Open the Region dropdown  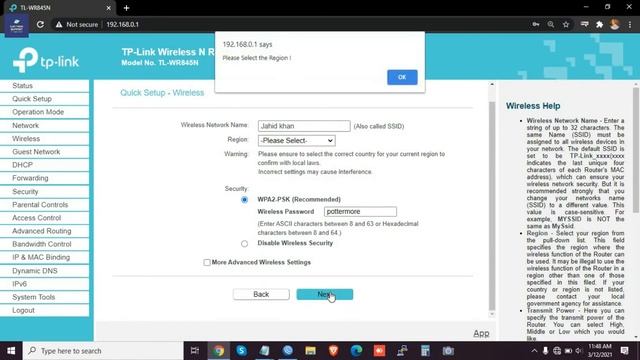pyautogui.click(x=297, y=140)
